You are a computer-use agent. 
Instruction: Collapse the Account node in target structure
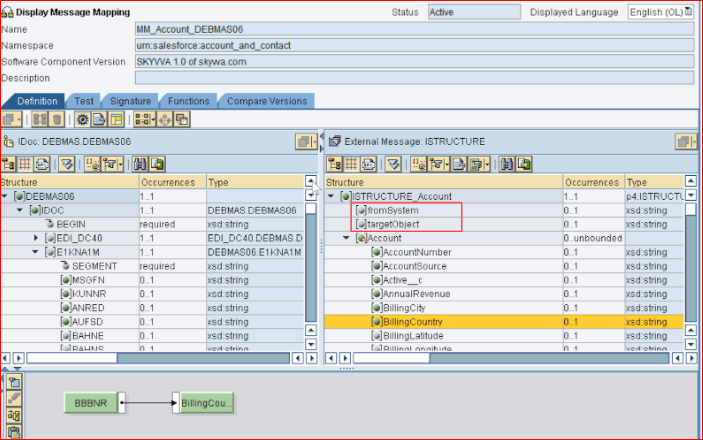pyautogui.click(x=347, y=238)
